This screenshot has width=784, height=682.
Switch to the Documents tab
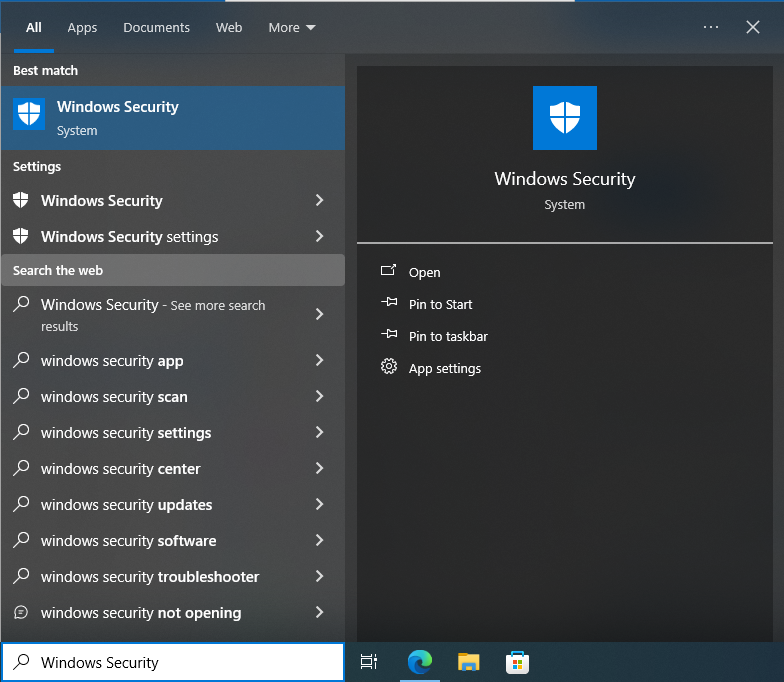[156, 28]
